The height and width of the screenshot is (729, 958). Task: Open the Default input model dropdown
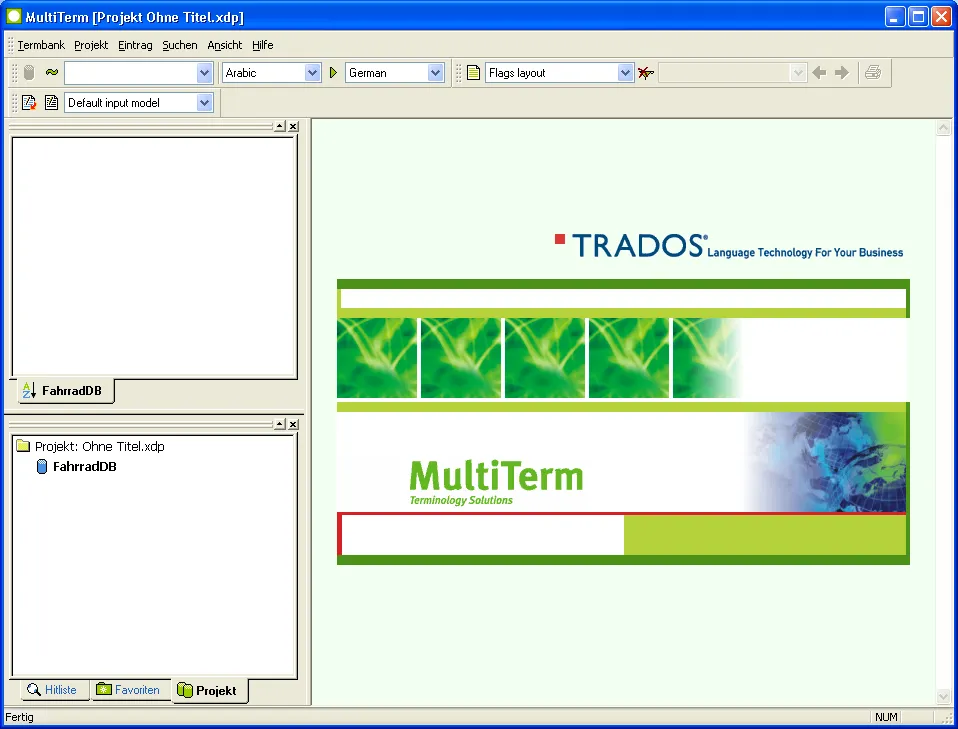[x=204, y=103]
